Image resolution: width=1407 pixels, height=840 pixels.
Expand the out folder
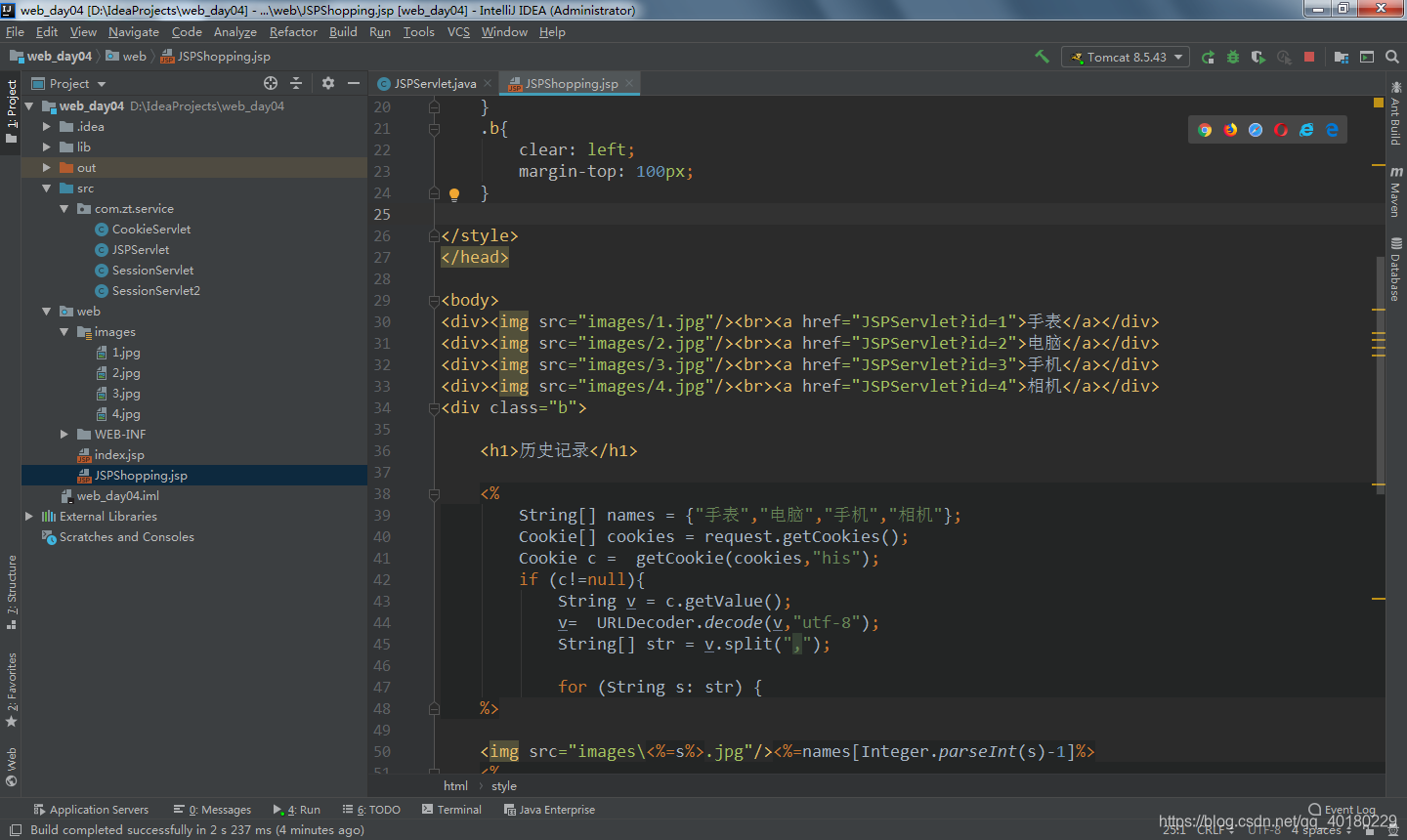coord(46,168)
